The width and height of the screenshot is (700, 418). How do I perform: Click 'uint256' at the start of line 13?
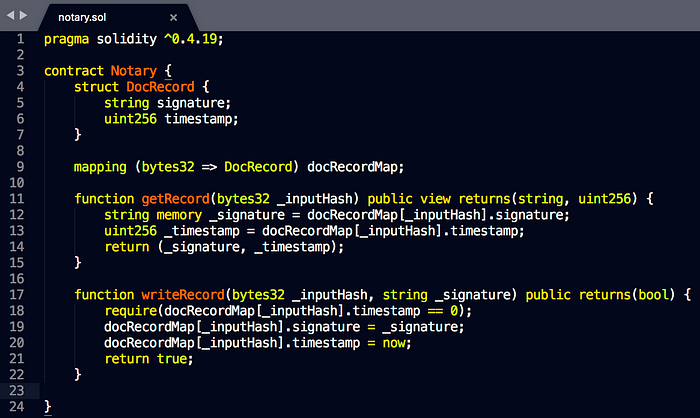click(130, 231)
